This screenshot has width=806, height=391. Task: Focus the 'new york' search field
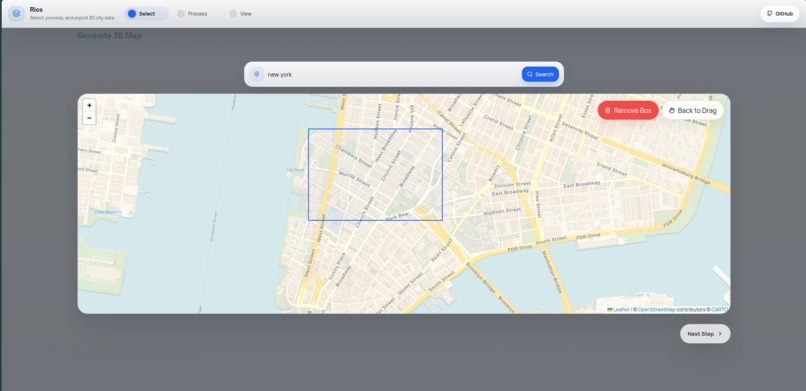392,75
